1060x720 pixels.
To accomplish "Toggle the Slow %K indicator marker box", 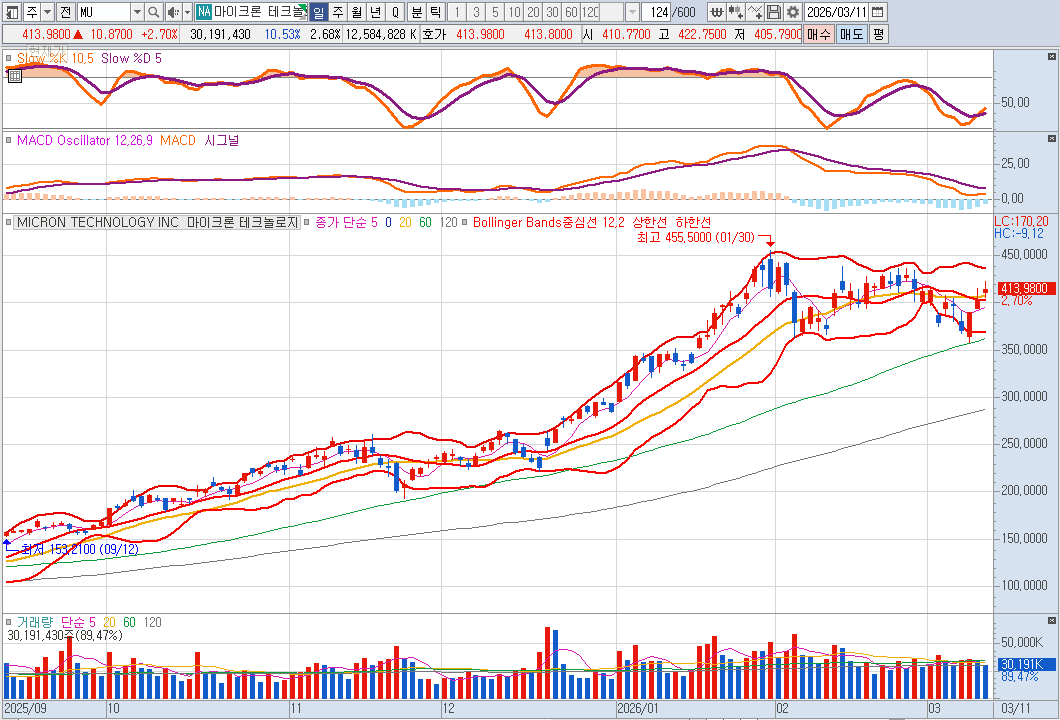I will (9, 59).
